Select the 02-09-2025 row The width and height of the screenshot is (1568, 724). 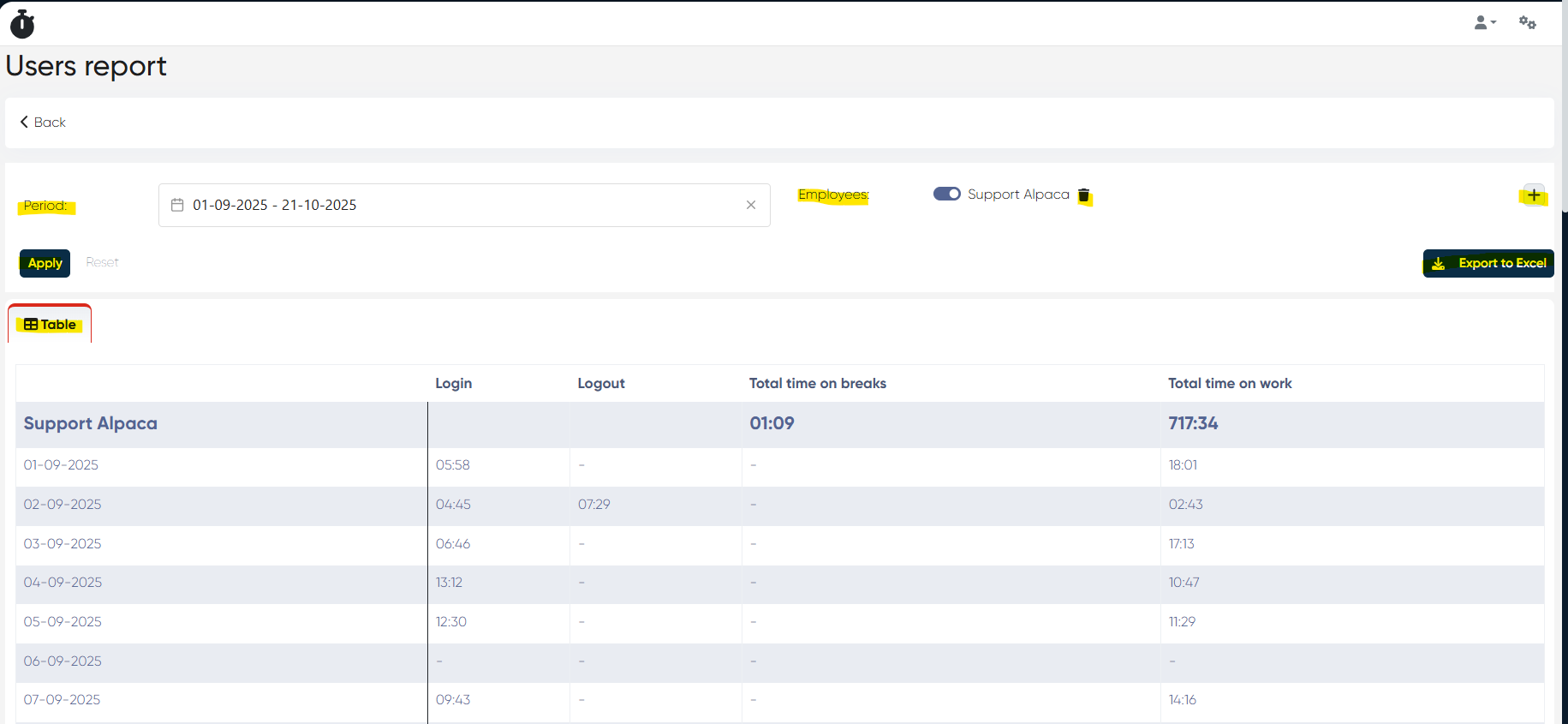pyautogui.click(x=63, y=505)
